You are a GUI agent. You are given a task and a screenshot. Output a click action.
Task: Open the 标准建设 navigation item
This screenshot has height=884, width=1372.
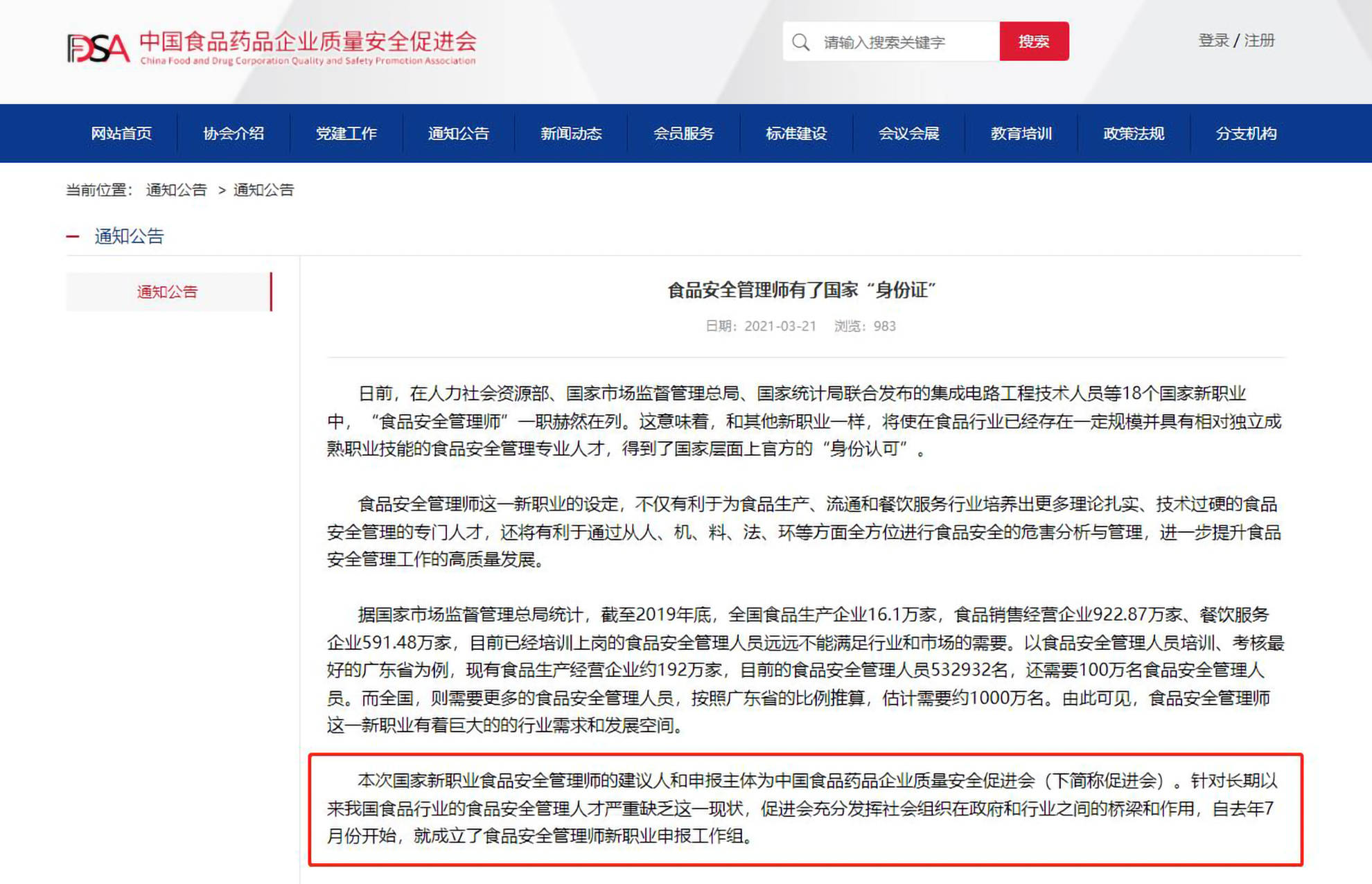(x=796, y=133)
